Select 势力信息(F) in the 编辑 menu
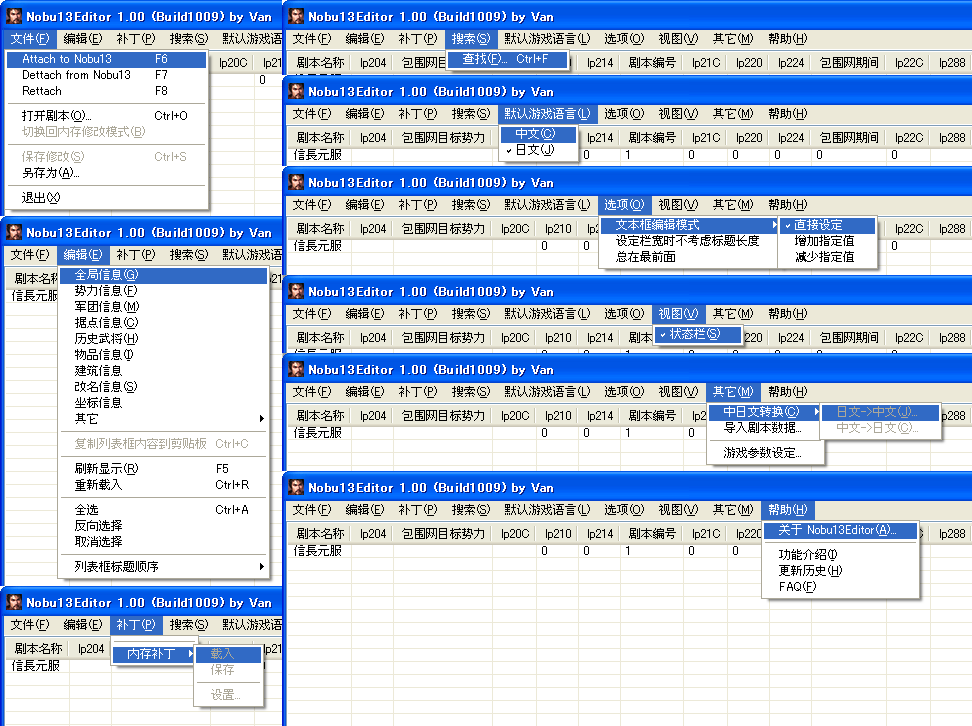The width and height of the screenshot is (972, 726). (x=164, y=291)
